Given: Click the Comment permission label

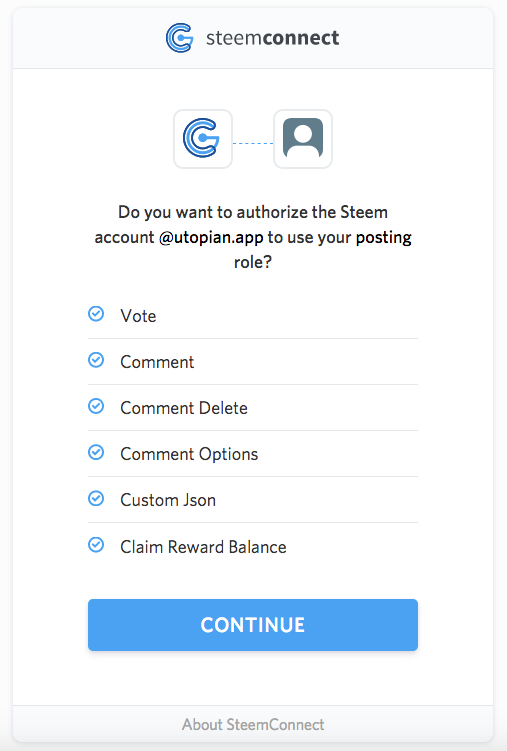Looking at the screenshot, I should [157, 362].
